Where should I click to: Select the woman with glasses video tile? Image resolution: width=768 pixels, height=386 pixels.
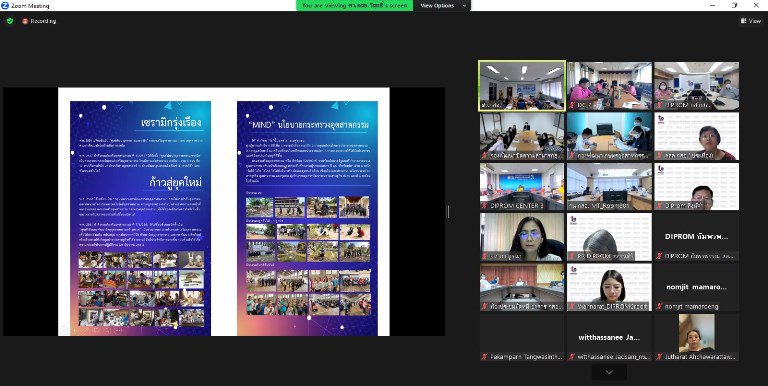[x=522, y=237]
